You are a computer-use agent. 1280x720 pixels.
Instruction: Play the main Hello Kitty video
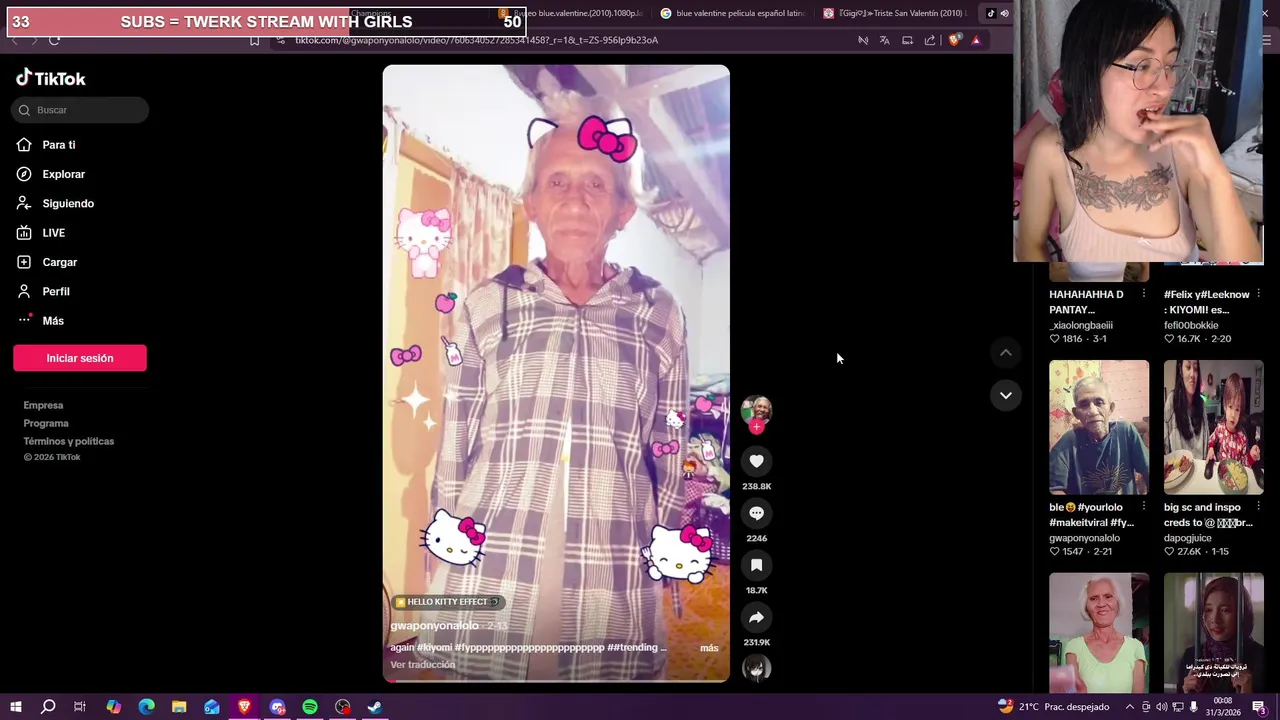pos(556,373)
